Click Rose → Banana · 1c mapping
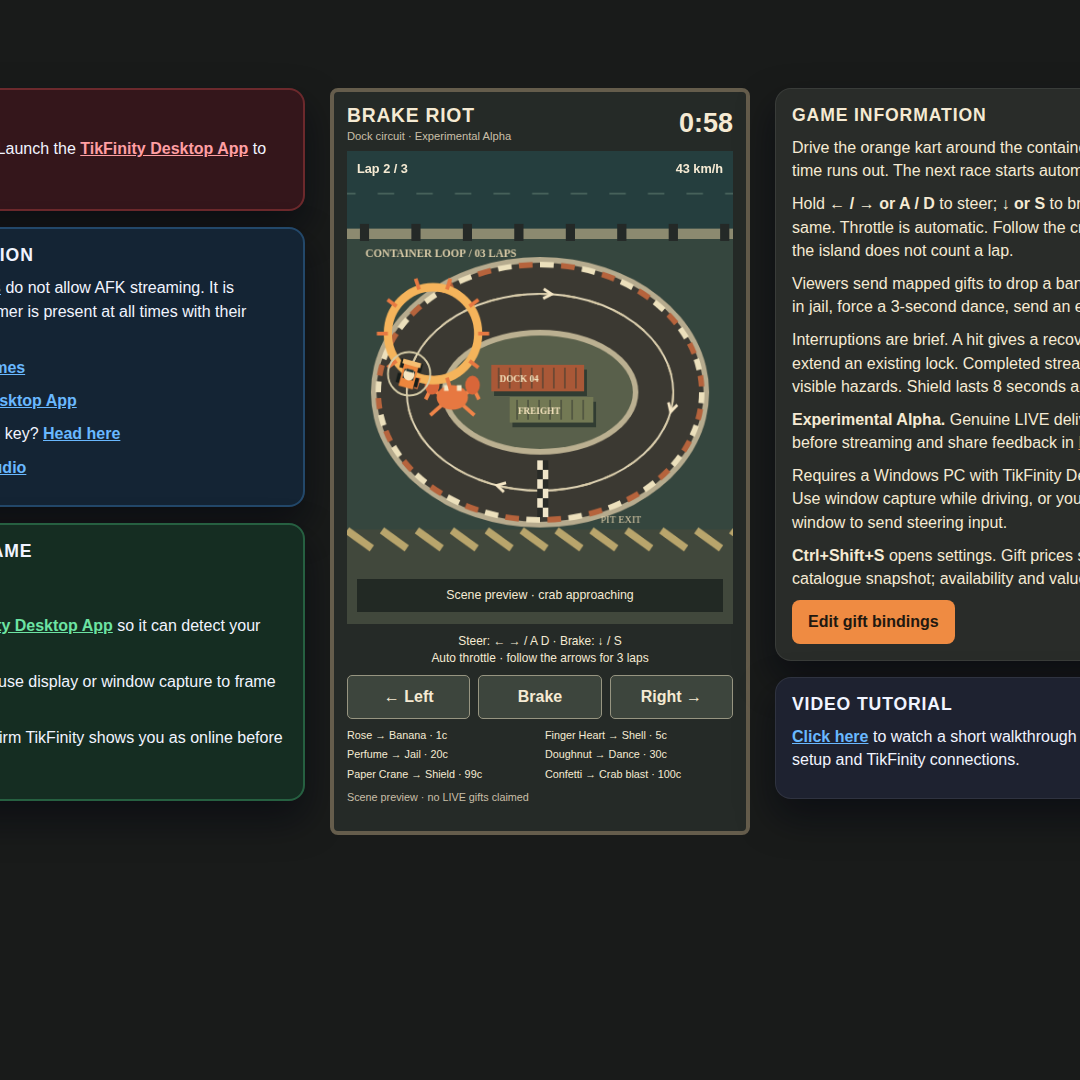The image size is (1080, 1080). pyautogui.click(x=397, y=736)
